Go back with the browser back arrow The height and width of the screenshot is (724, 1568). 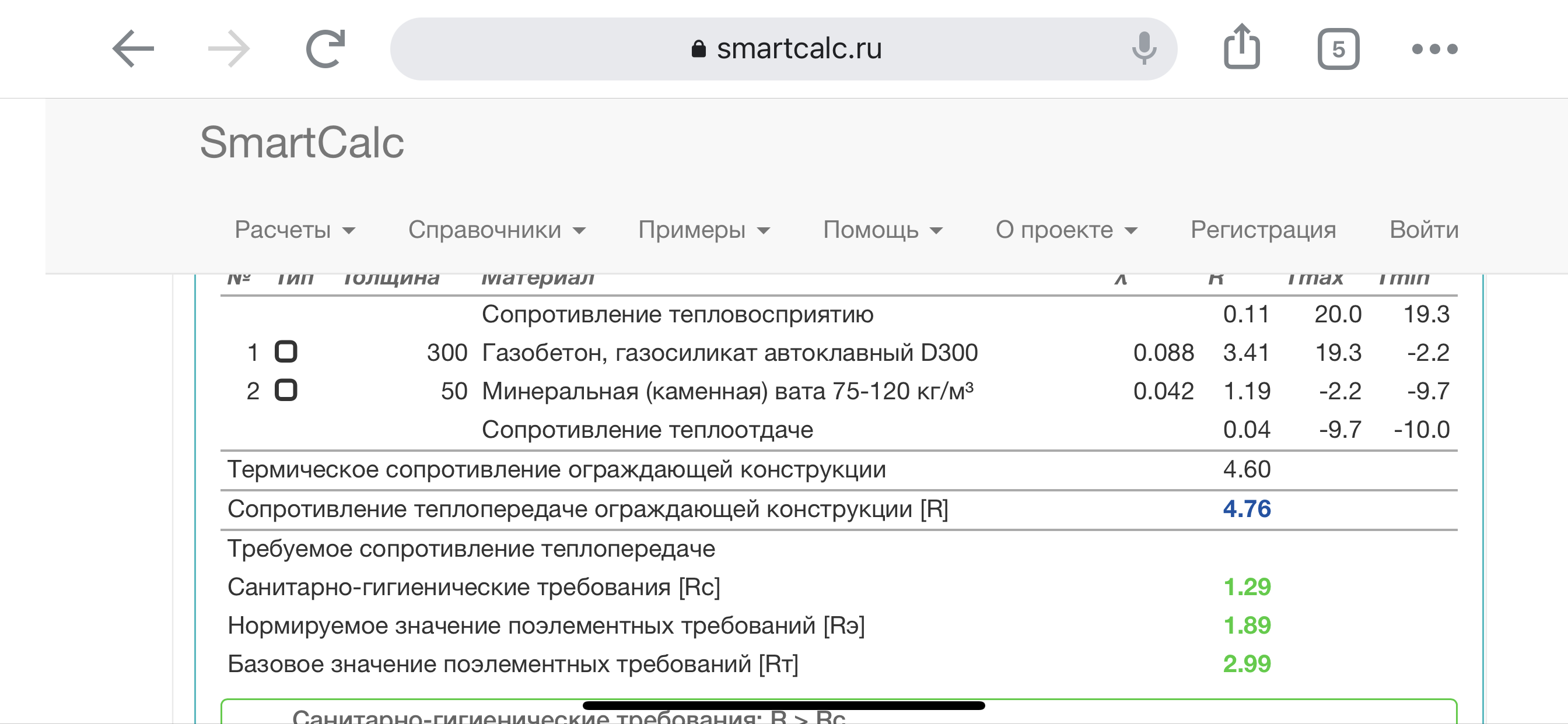click(134, 48)
